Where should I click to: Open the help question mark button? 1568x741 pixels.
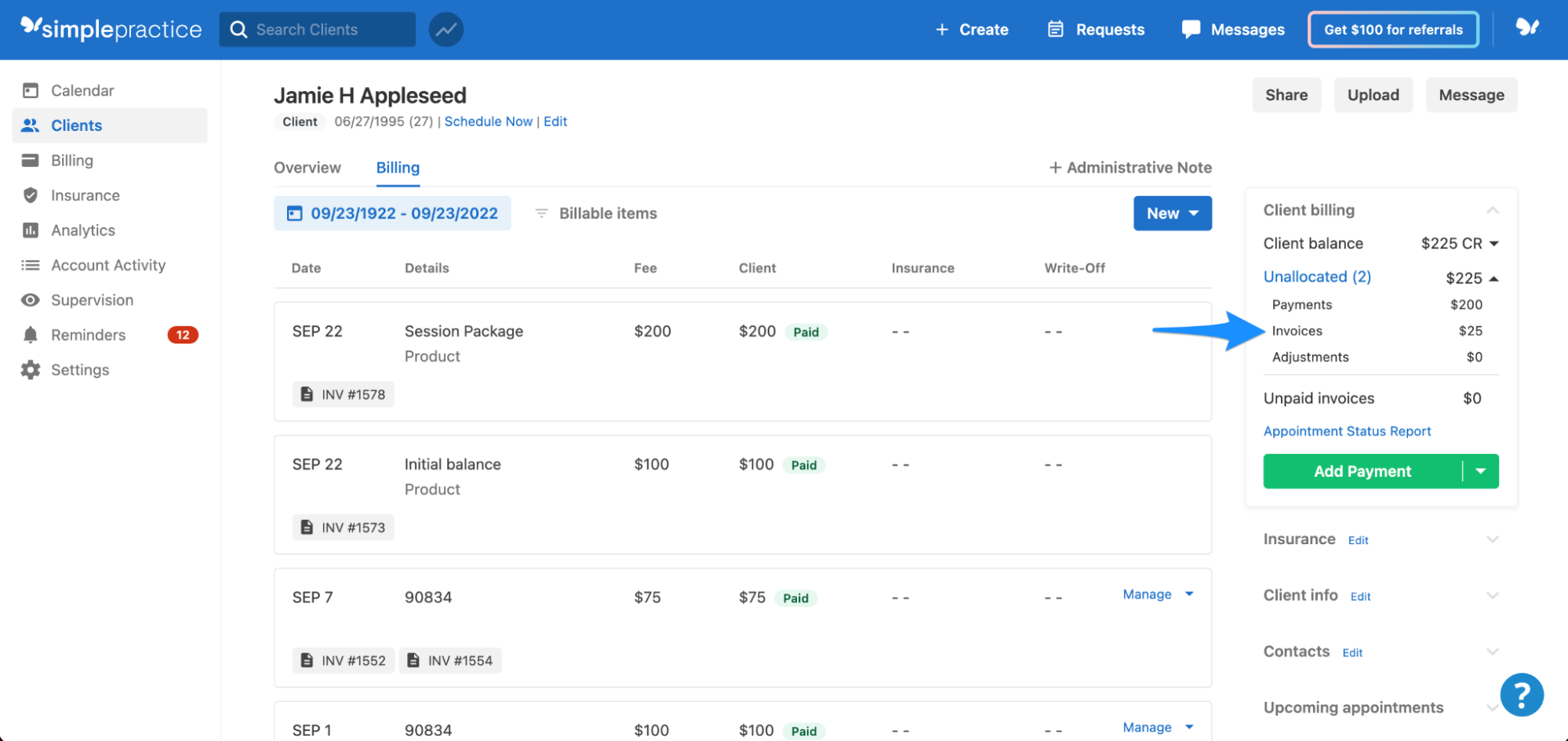point(1522,695)
